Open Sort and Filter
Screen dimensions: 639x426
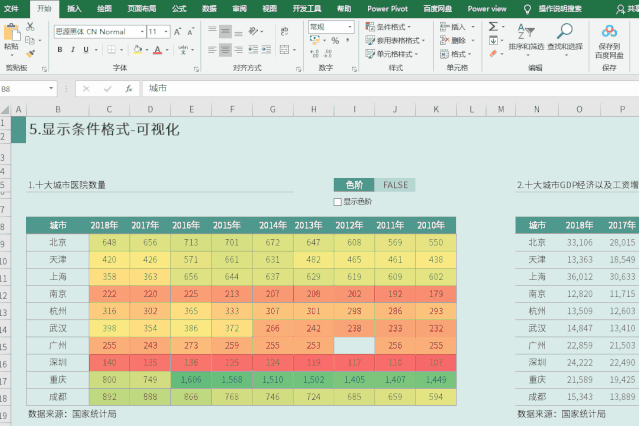point(526,40)
